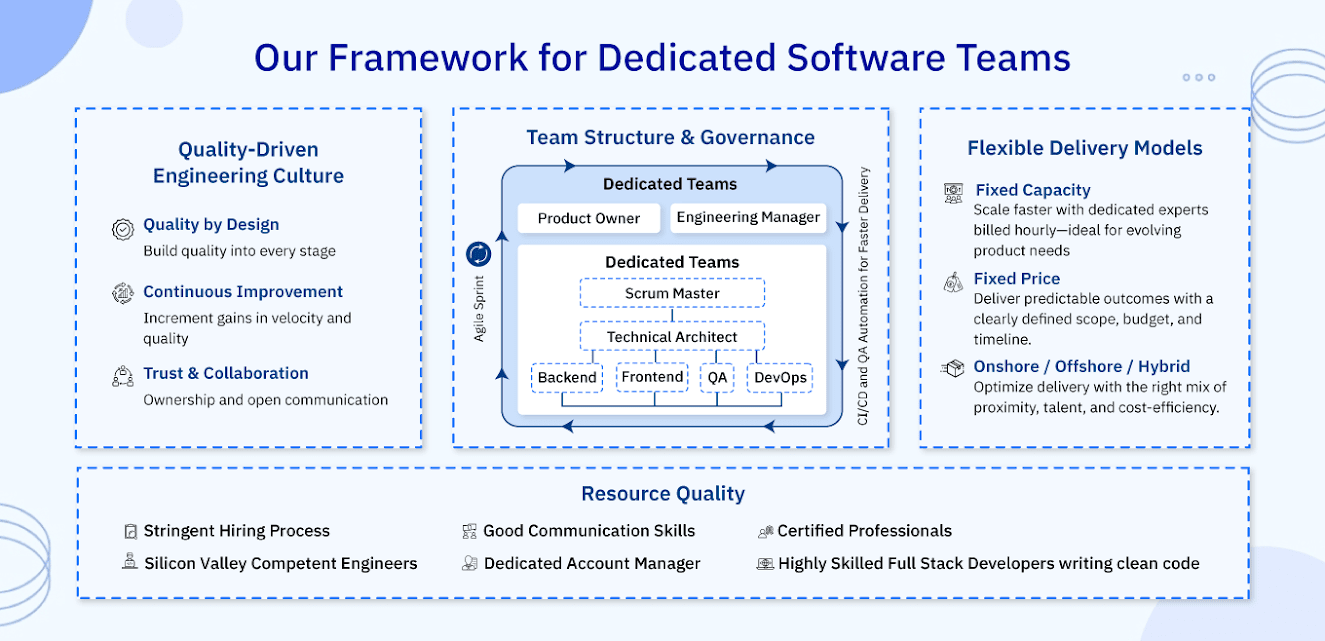
Task: Toggle the Backend team box
Action: coord(567,377)
